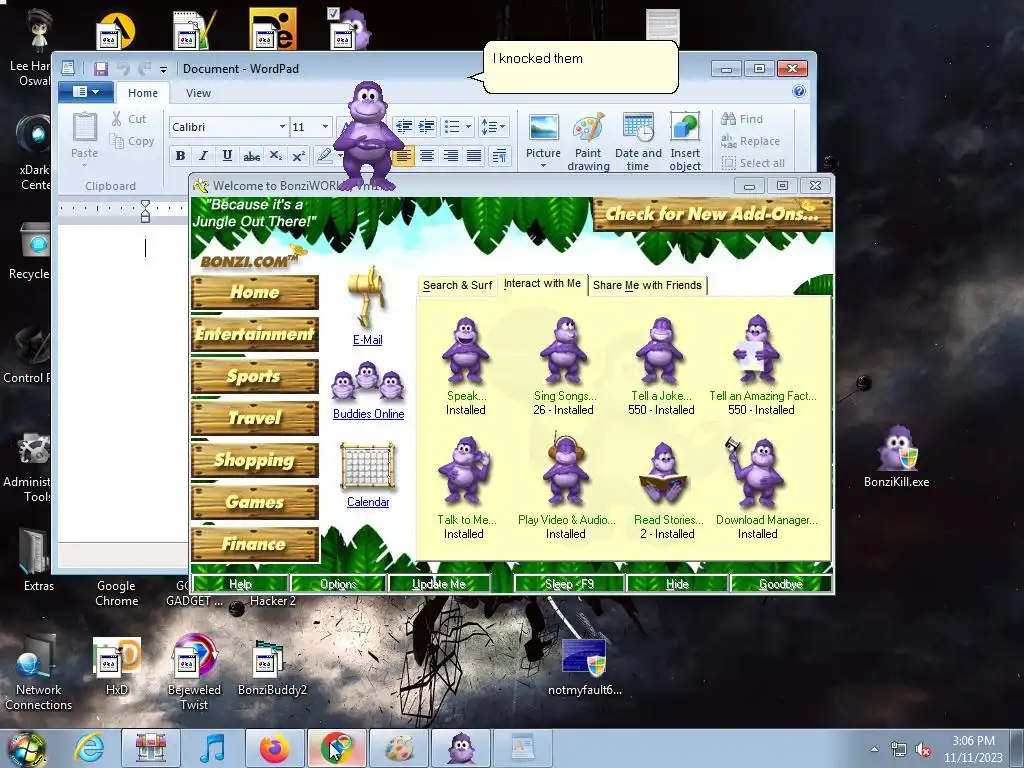Switch to Interact with Me tab
This screenshot has width=1024, height=768.
[542, 283]
